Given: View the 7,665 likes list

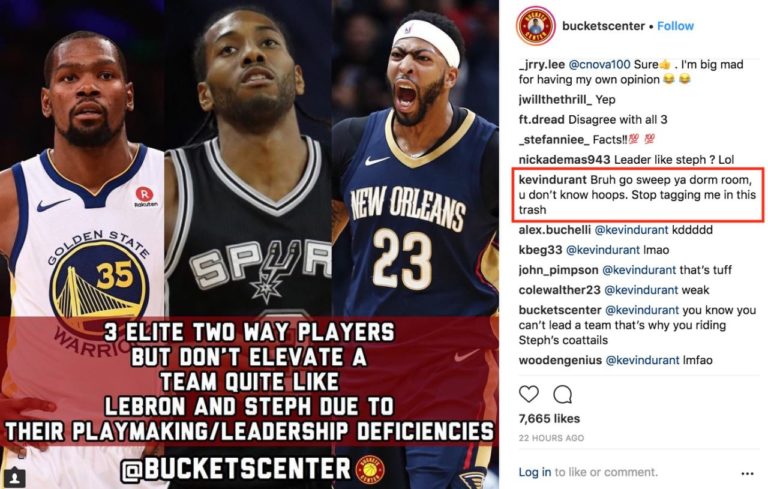Looking at the screenshot, I should 549,418.
